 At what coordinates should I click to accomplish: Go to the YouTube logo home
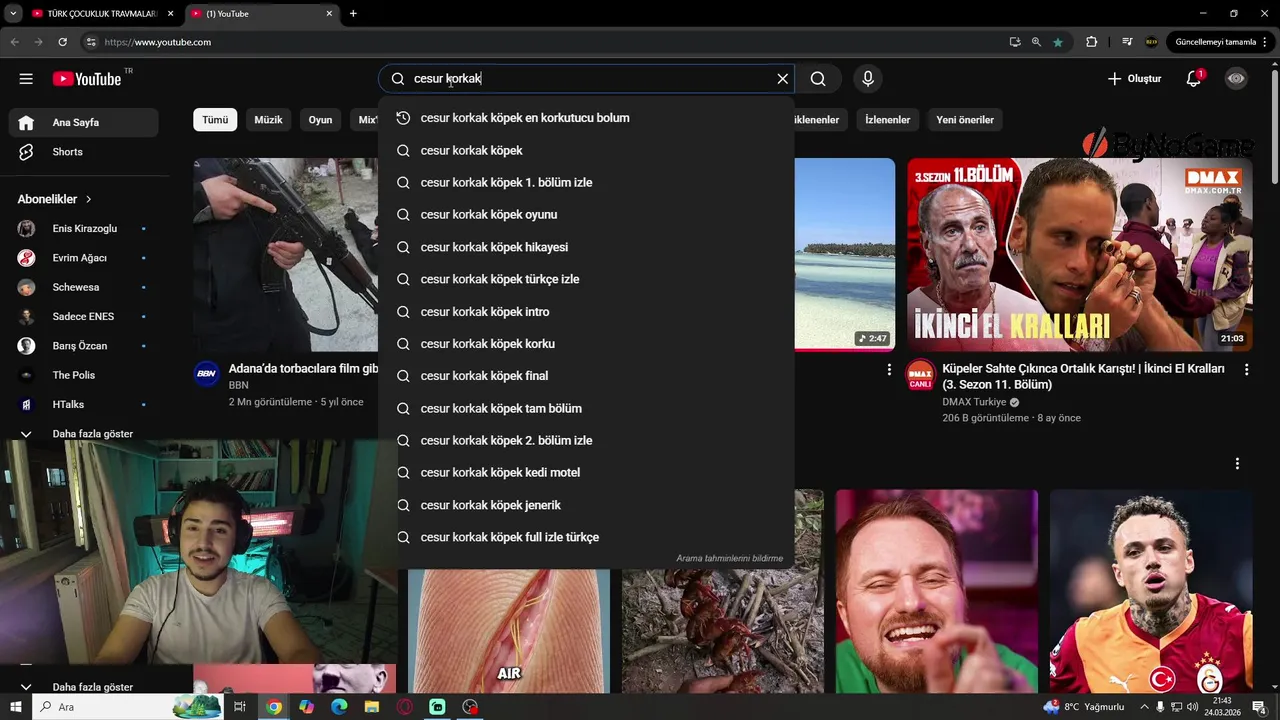(87, 79)
